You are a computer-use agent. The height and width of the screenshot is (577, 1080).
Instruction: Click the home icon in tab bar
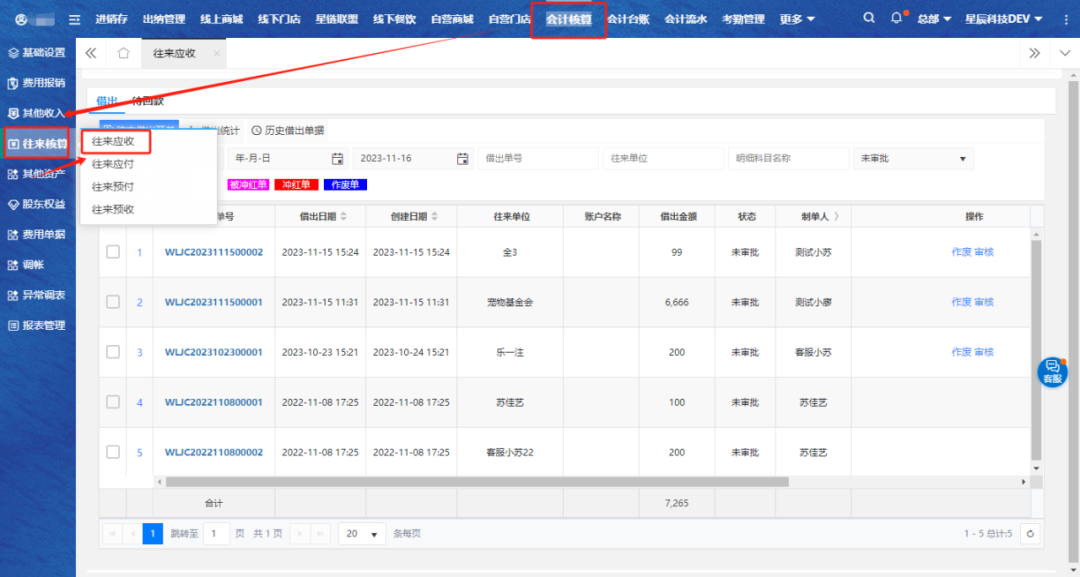[123, 53]
